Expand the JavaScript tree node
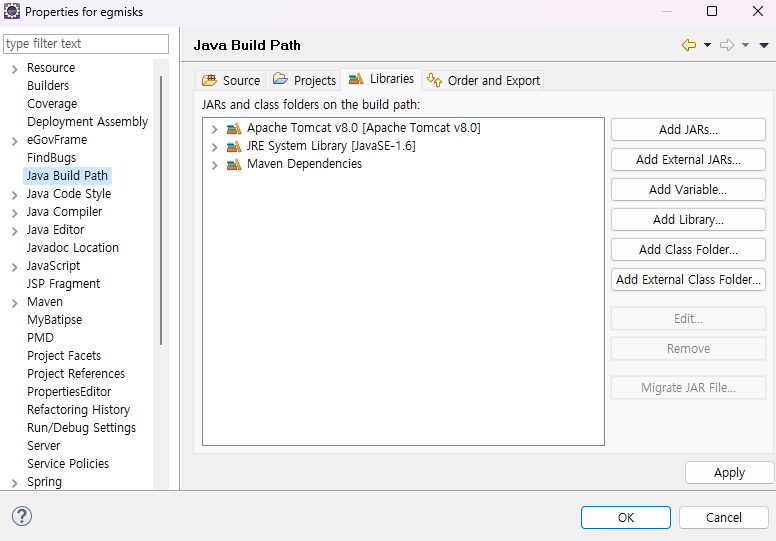The width and height of the screenshot is (776, 541). pos(14,267)
